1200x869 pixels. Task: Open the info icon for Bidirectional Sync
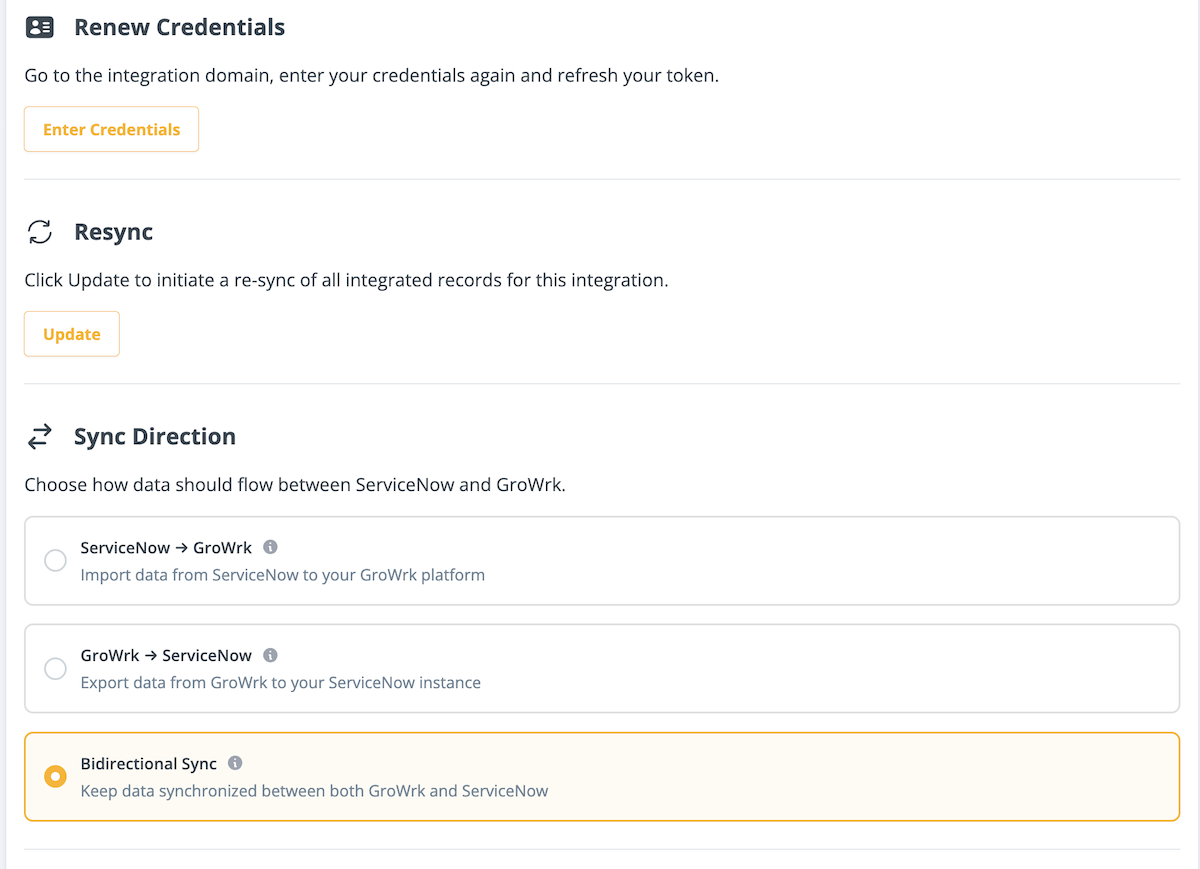(235, 763)
